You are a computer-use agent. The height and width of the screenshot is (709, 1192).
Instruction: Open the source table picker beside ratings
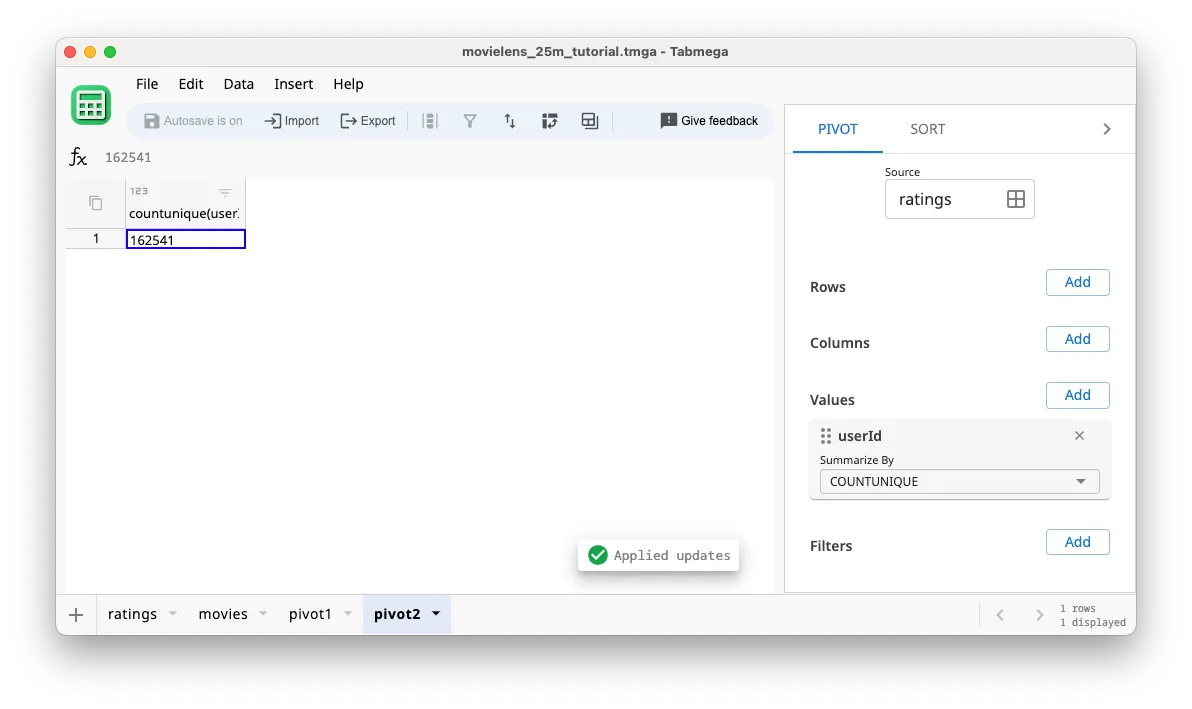[x=1016, y=199]
